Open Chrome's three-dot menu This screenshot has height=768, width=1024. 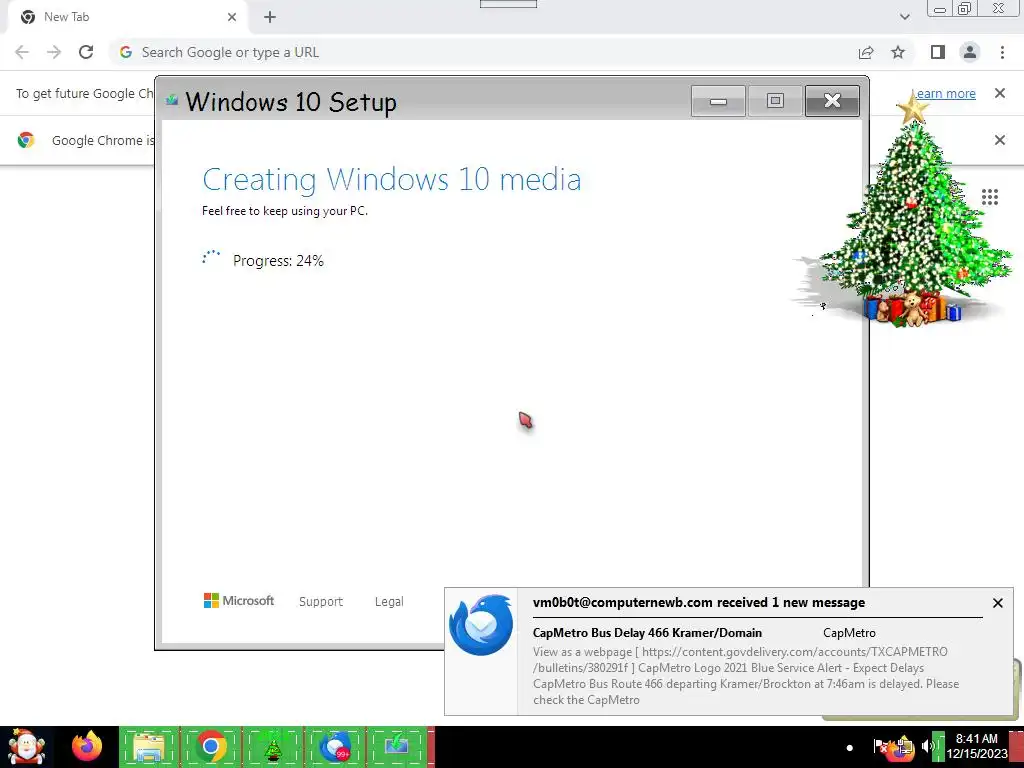click(x=1002, y=52)
